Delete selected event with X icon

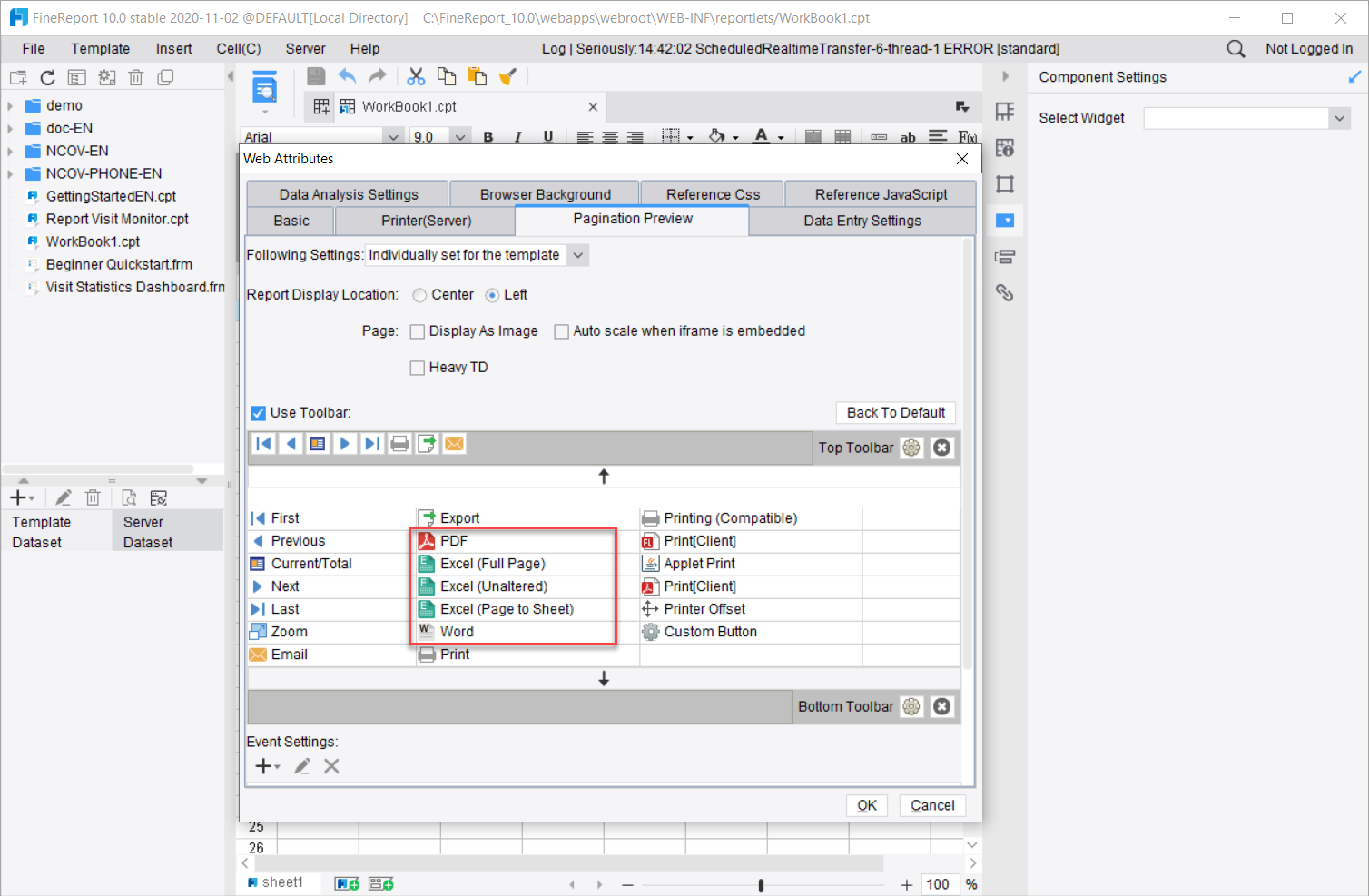click(331, 766)
